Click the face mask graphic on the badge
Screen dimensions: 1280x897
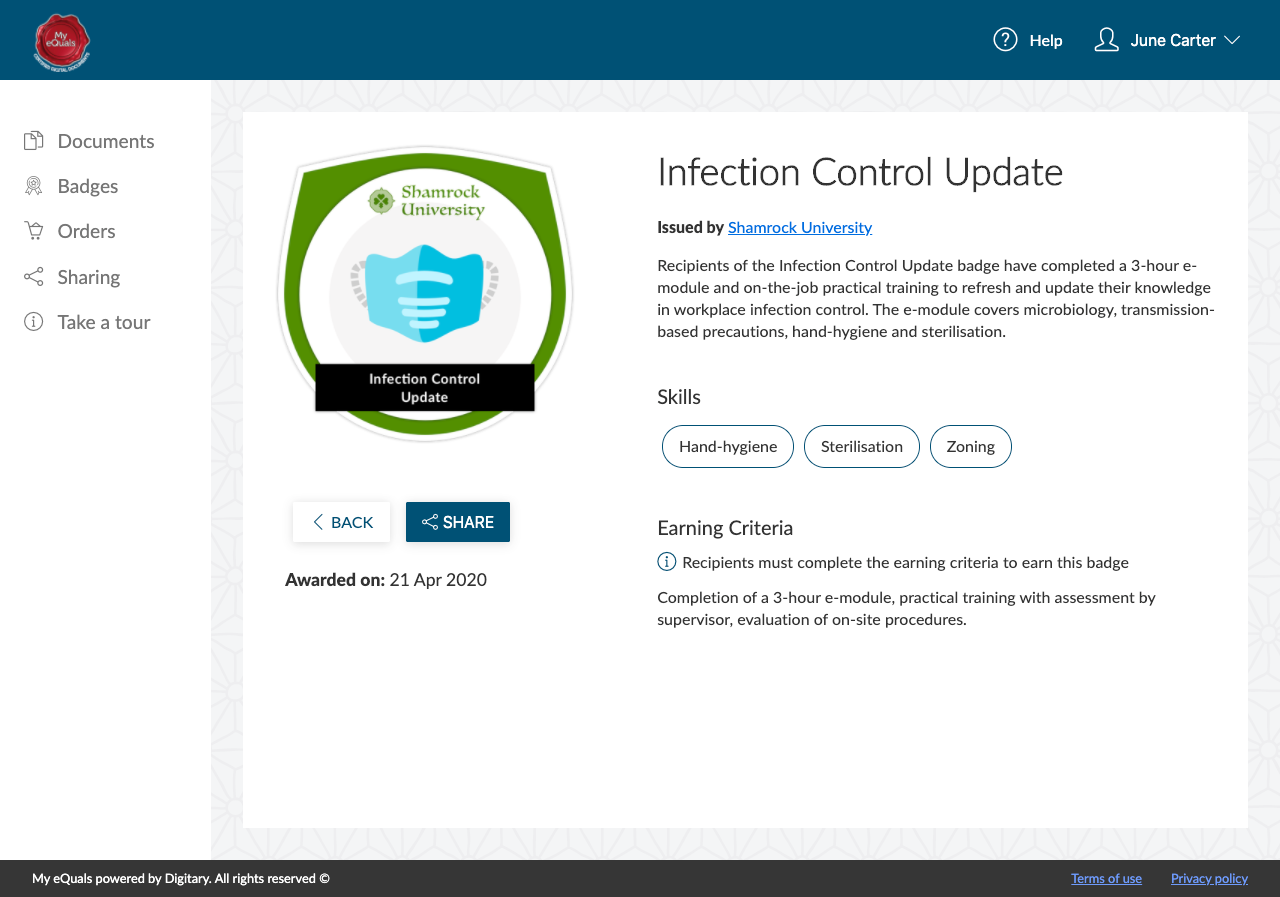point(425,292)
